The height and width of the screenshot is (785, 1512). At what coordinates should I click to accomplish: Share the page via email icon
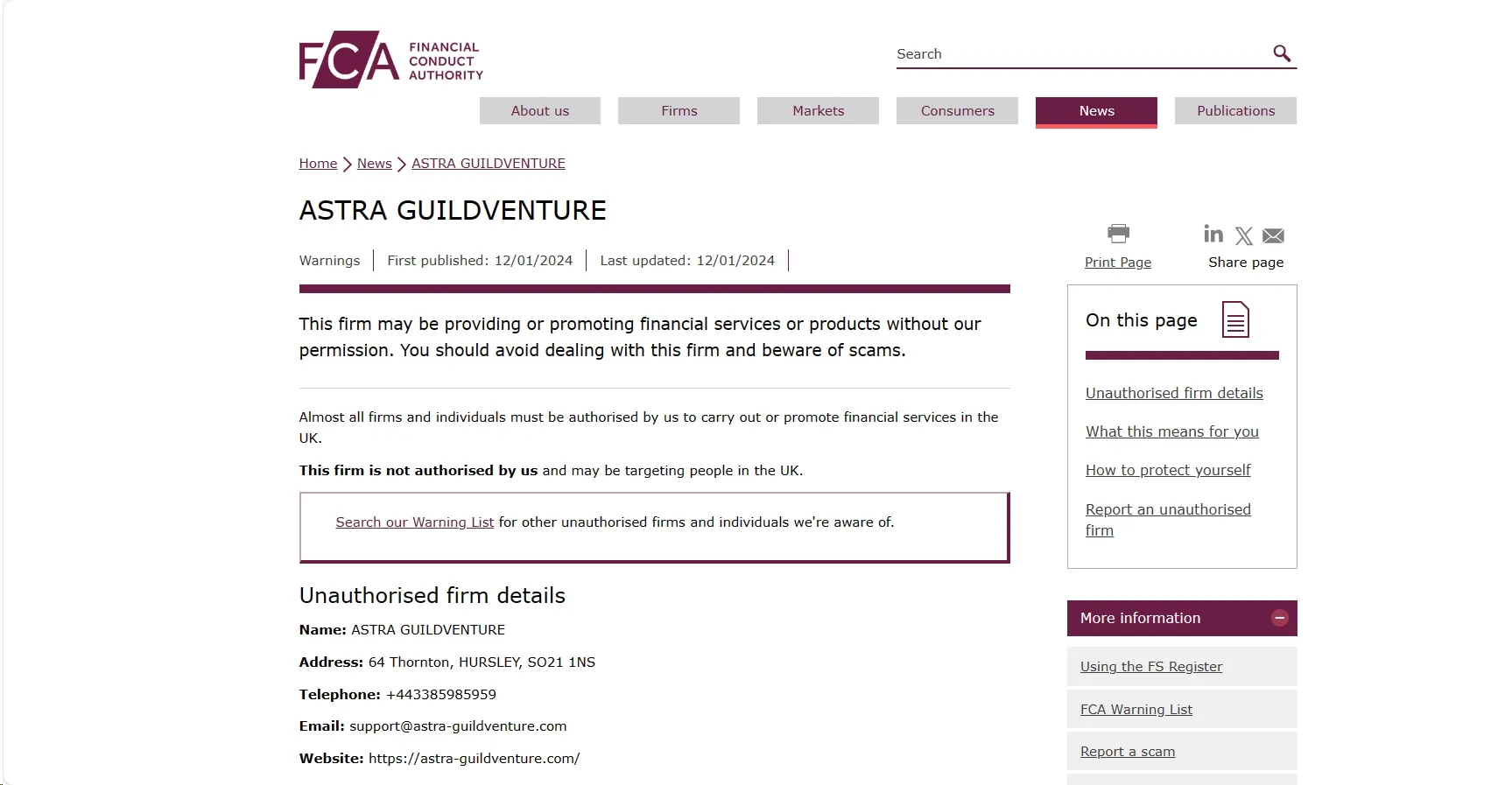[x=1274, y=236]
